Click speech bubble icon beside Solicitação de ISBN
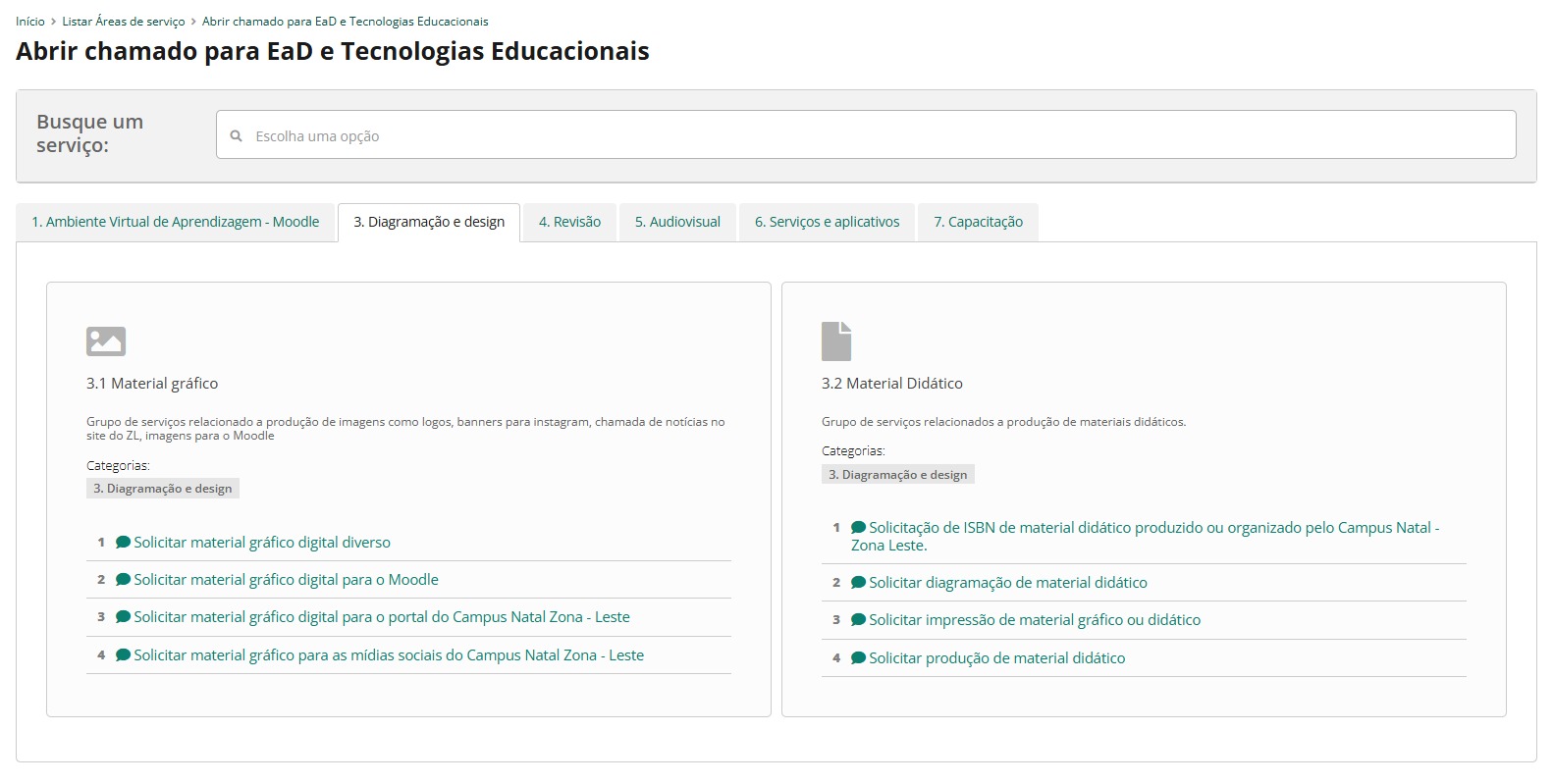 pyautogui.click(x=858, y=528)
